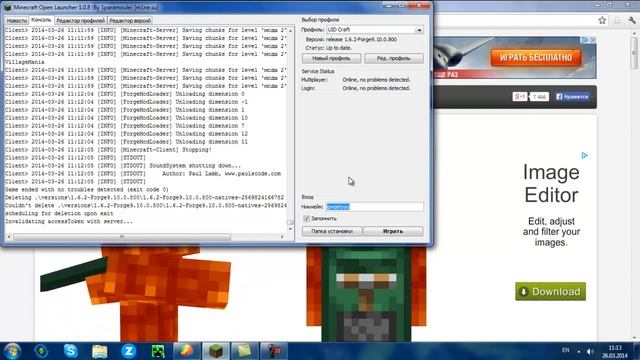Open the Редактор версий tab
Viewport: 640px width, 360px height.
coord(130,20)
